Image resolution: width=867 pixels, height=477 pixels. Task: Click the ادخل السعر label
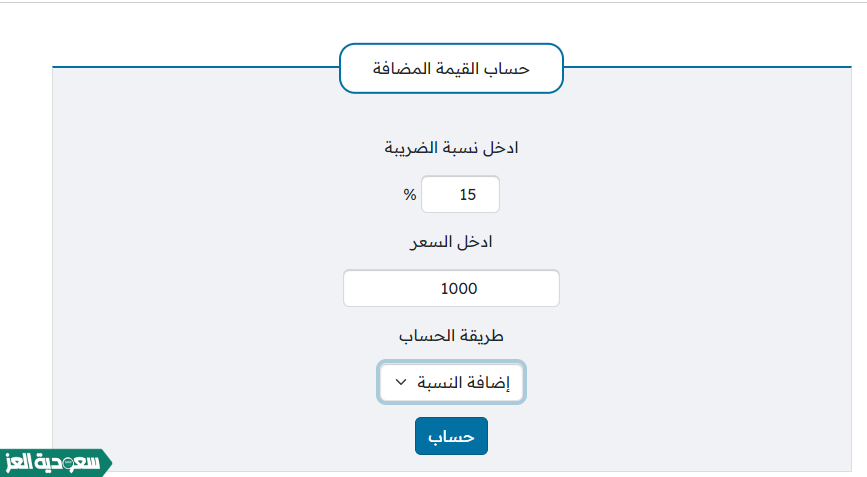coord(452,242)
